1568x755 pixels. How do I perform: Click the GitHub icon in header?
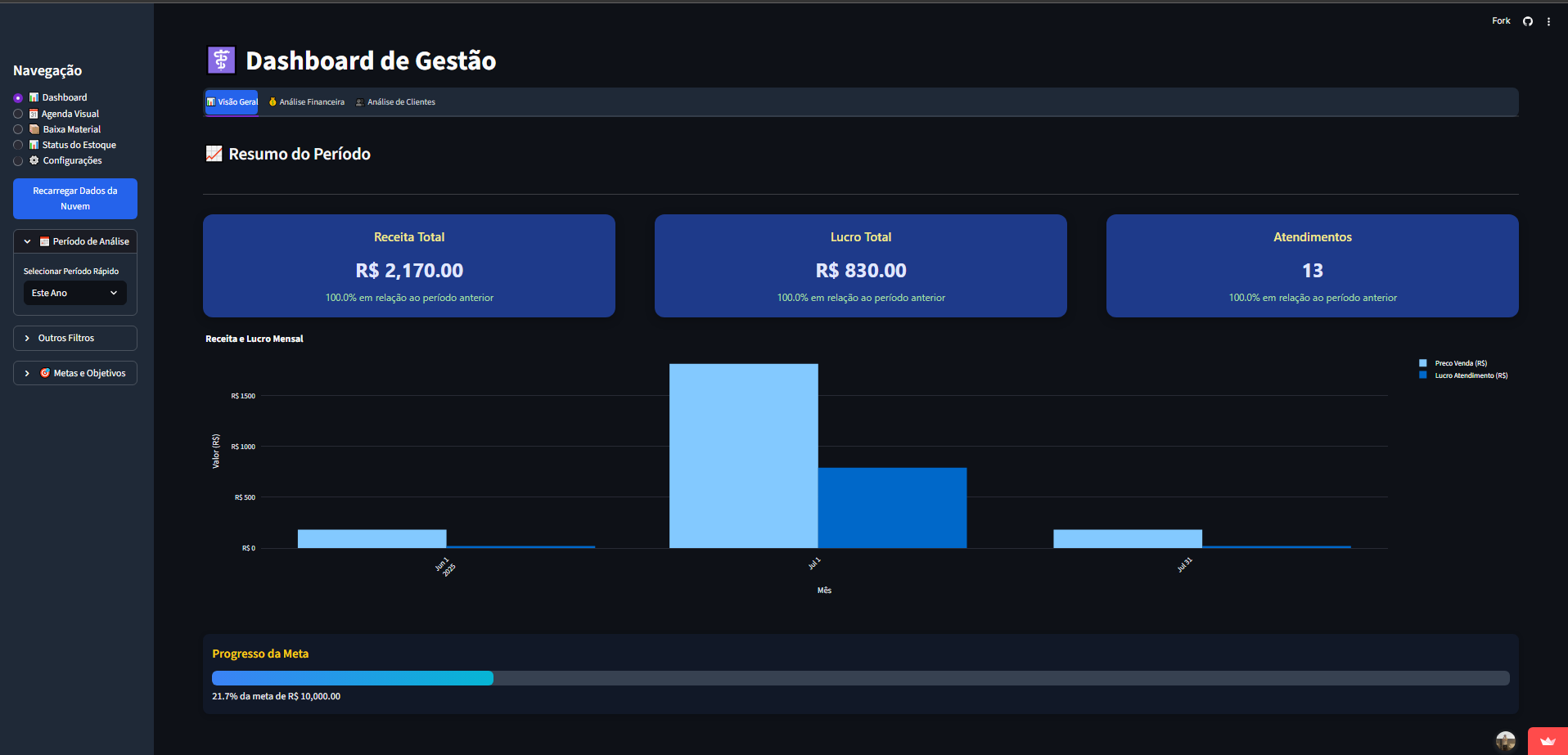click(1527, 21)
